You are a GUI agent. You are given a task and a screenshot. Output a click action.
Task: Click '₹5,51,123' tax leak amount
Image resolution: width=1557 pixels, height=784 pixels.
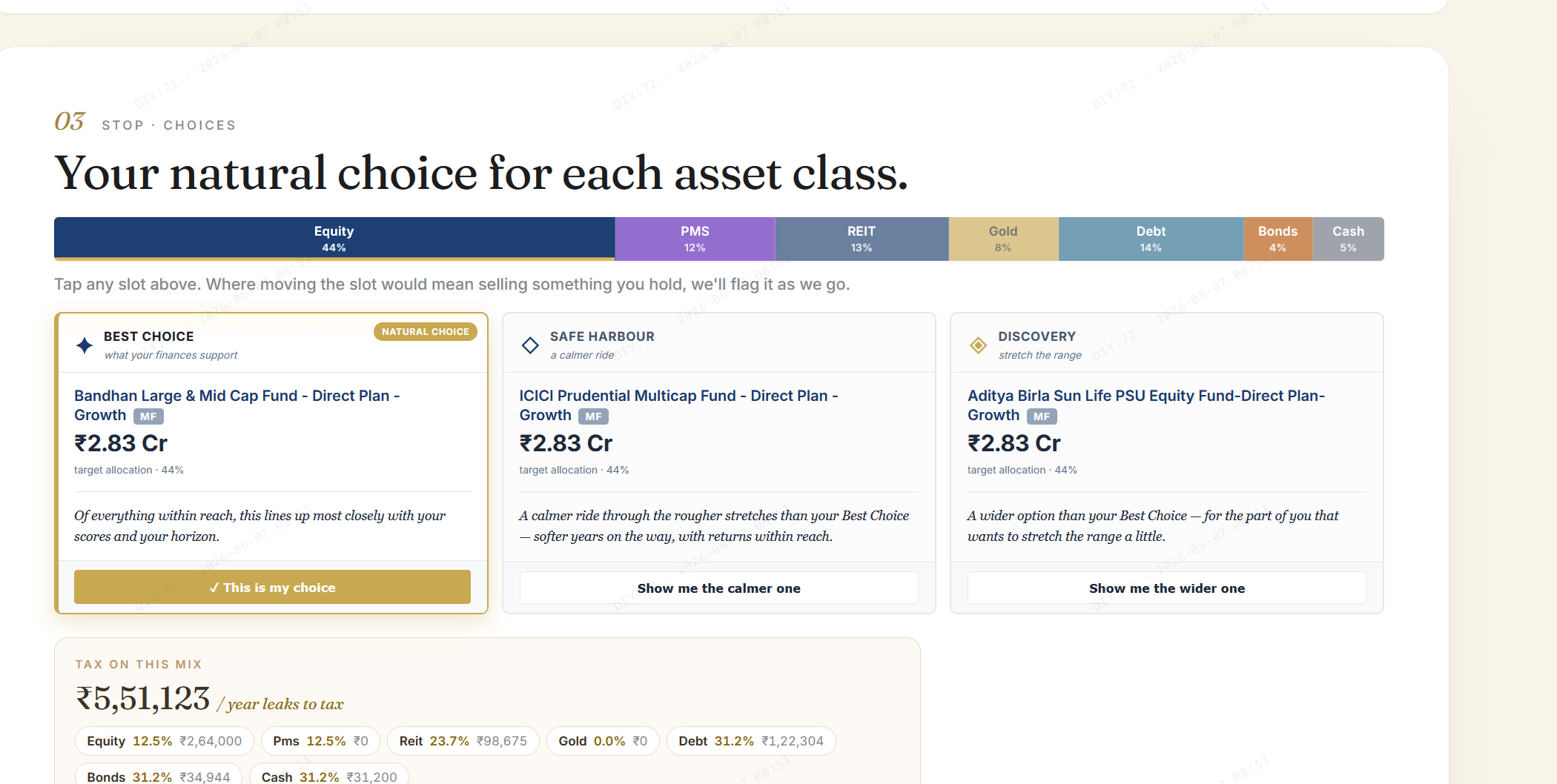point(143,699)
